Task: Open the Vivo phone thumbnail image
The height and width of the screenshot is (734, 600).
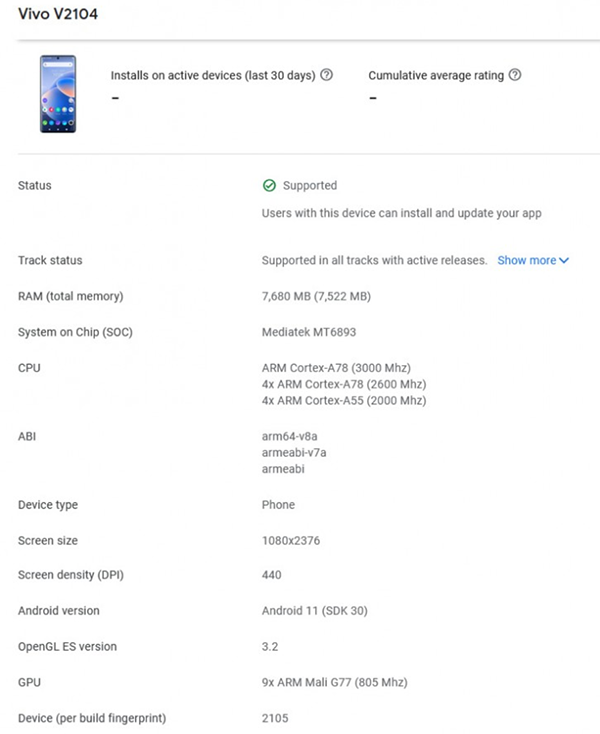Action: [58, 94]
